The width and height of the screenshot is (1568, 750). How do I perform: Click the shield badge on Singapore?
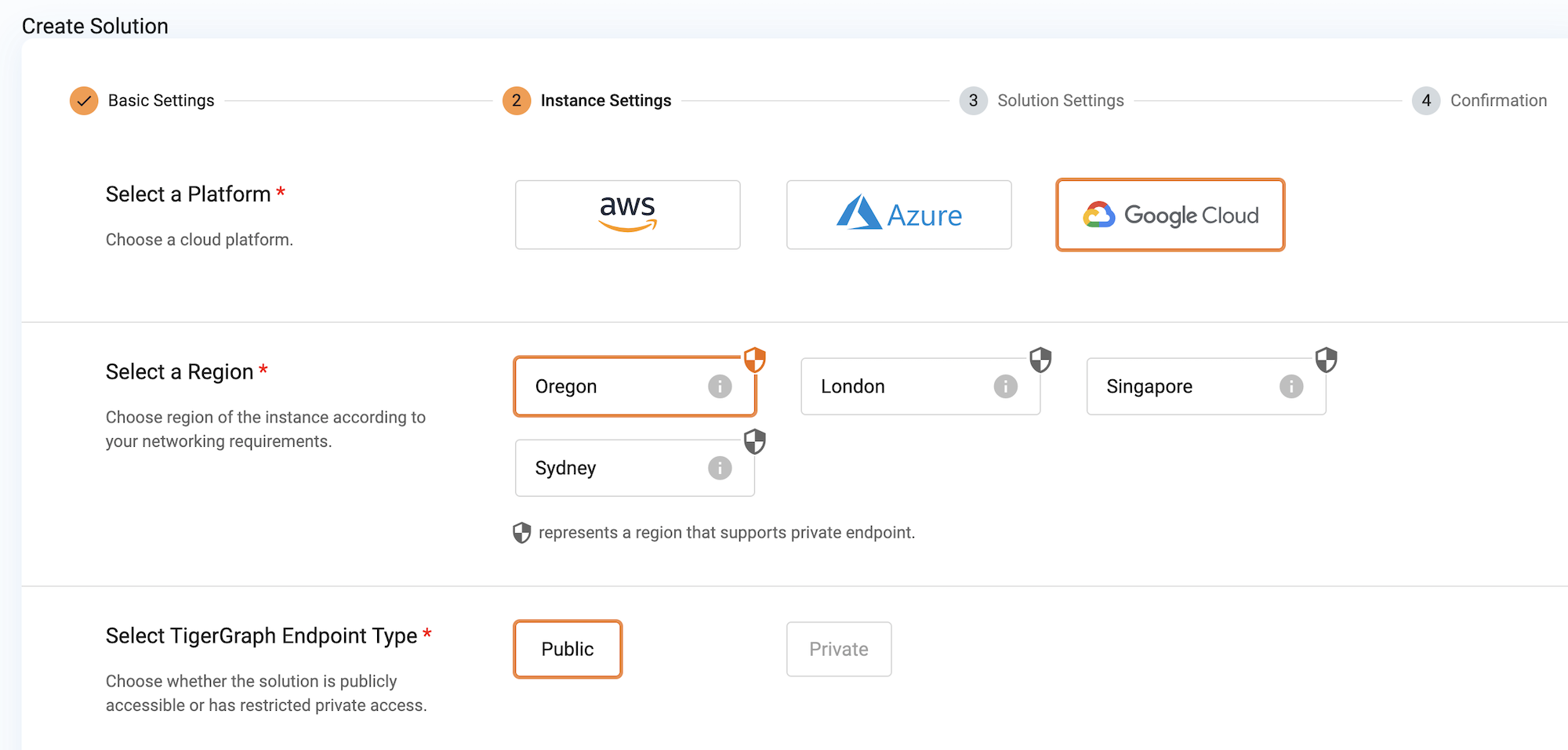1326,360
